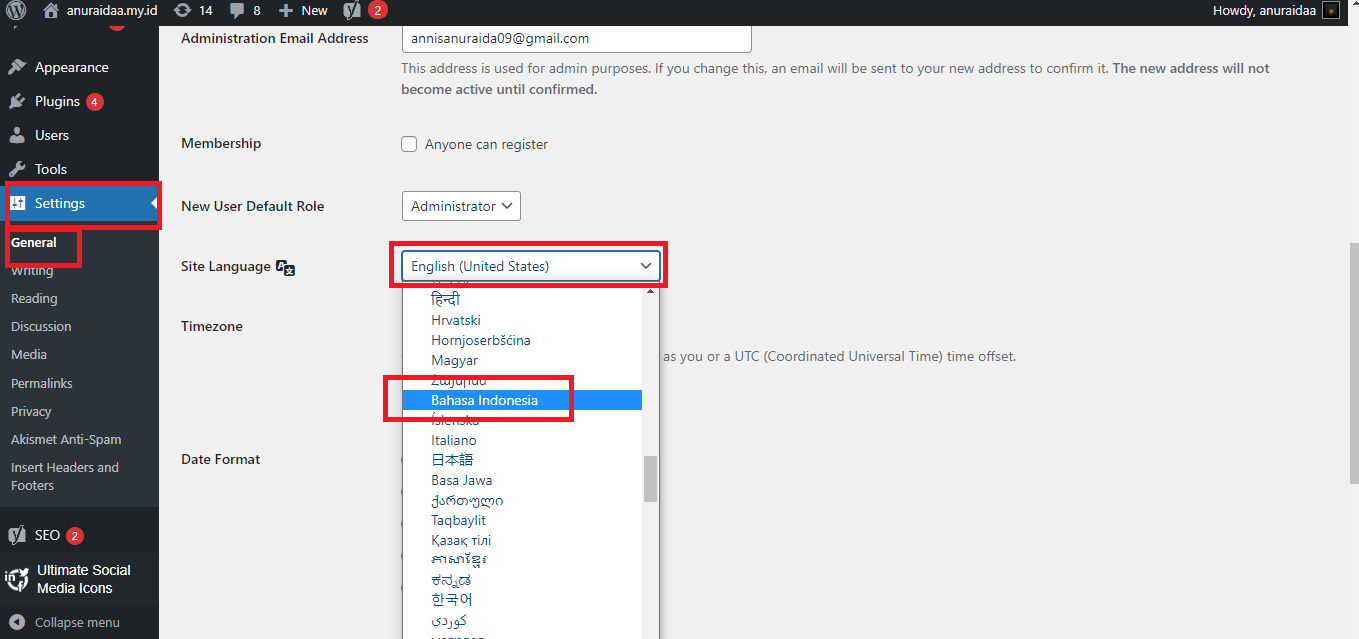This screenshot has height=639, width=1359.
Task: Click the Plugins update badge showing 4
Action: [x=95, y=102]
